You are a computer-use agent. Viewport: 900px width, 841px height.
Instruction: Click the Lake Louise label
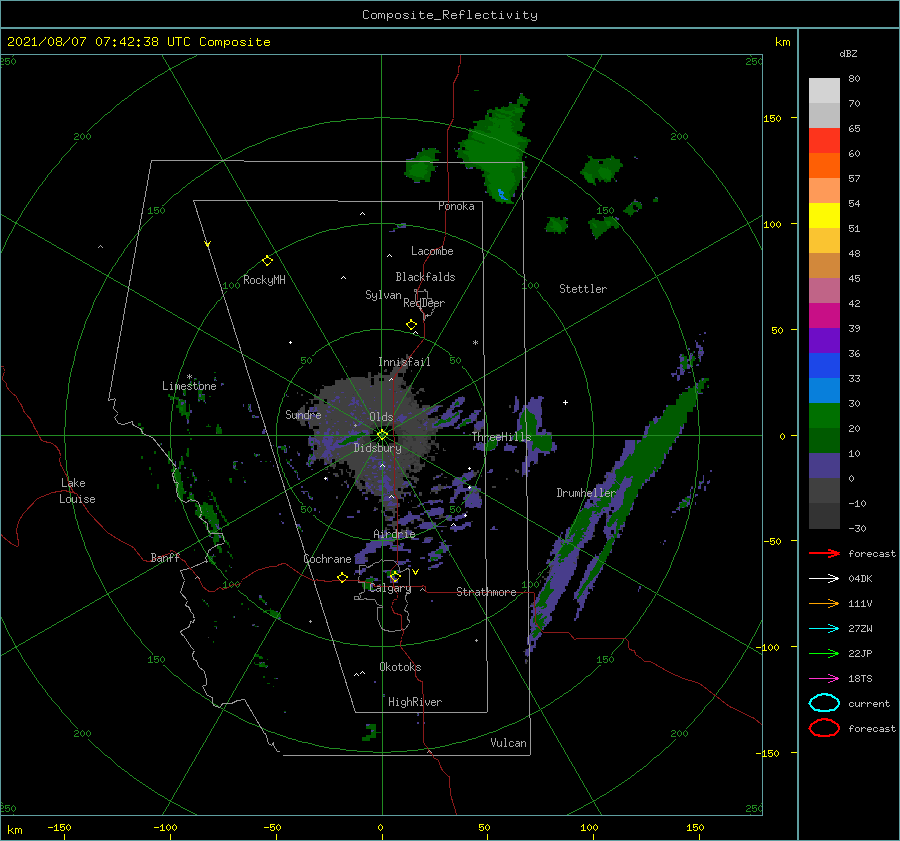[77, 491]
